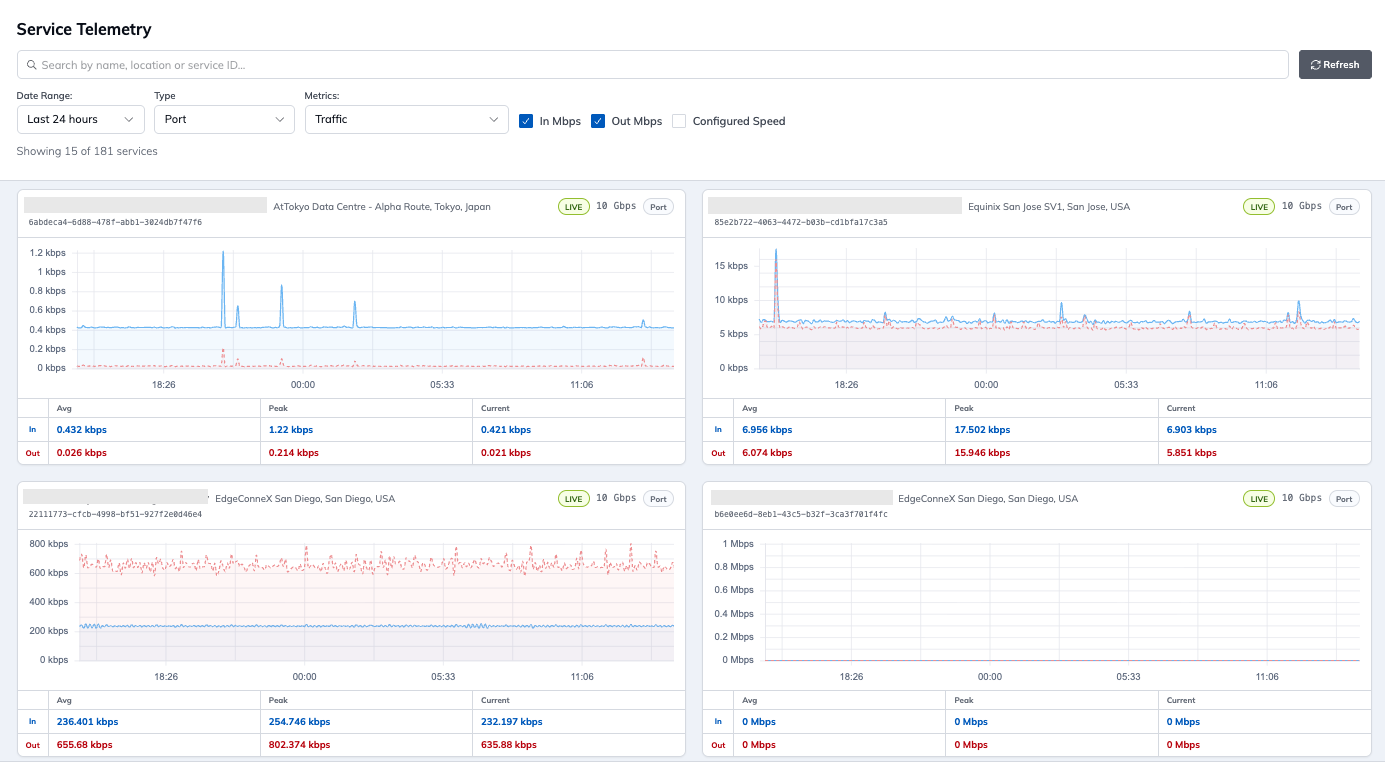This screenshot has height=763, width=1385.
Task: Click Showing 15 of 181 services text
Action: (87, 151)
